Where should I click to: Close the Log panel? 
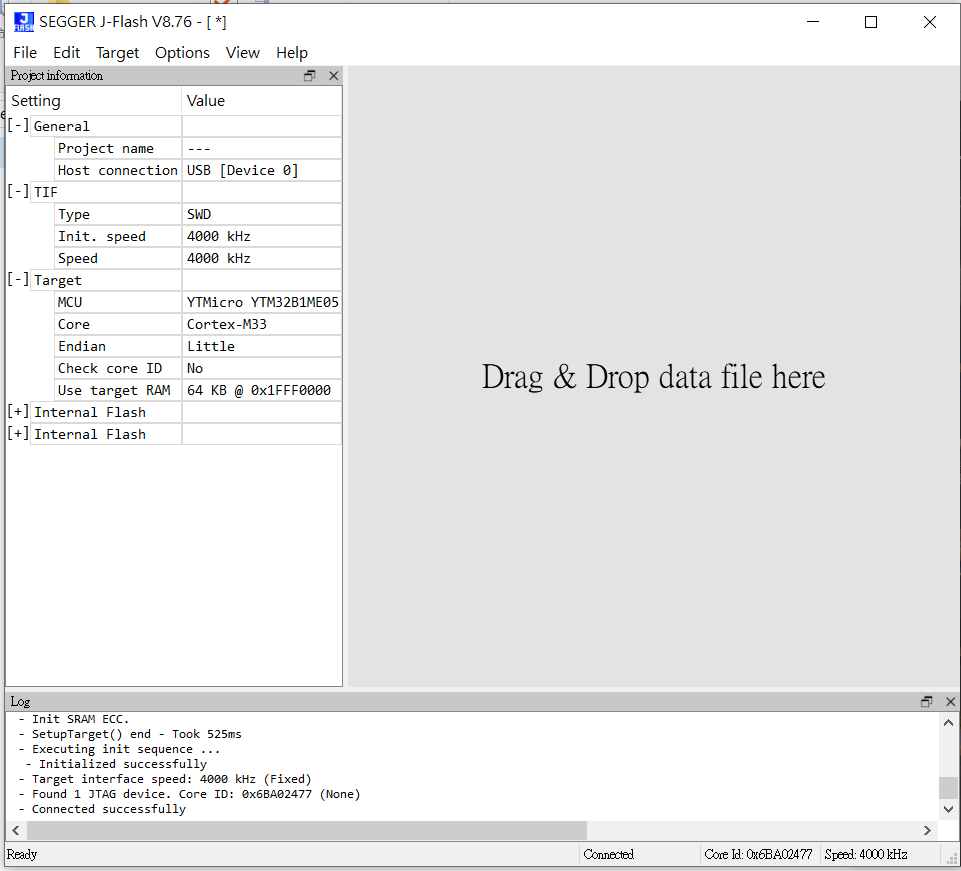(950, 702)
